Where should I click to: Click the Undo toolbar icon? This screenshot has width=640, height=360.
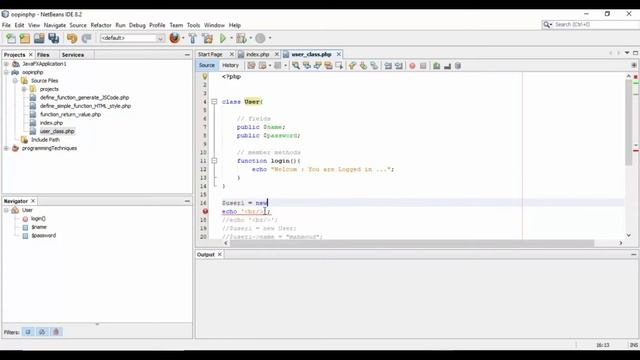72,38
